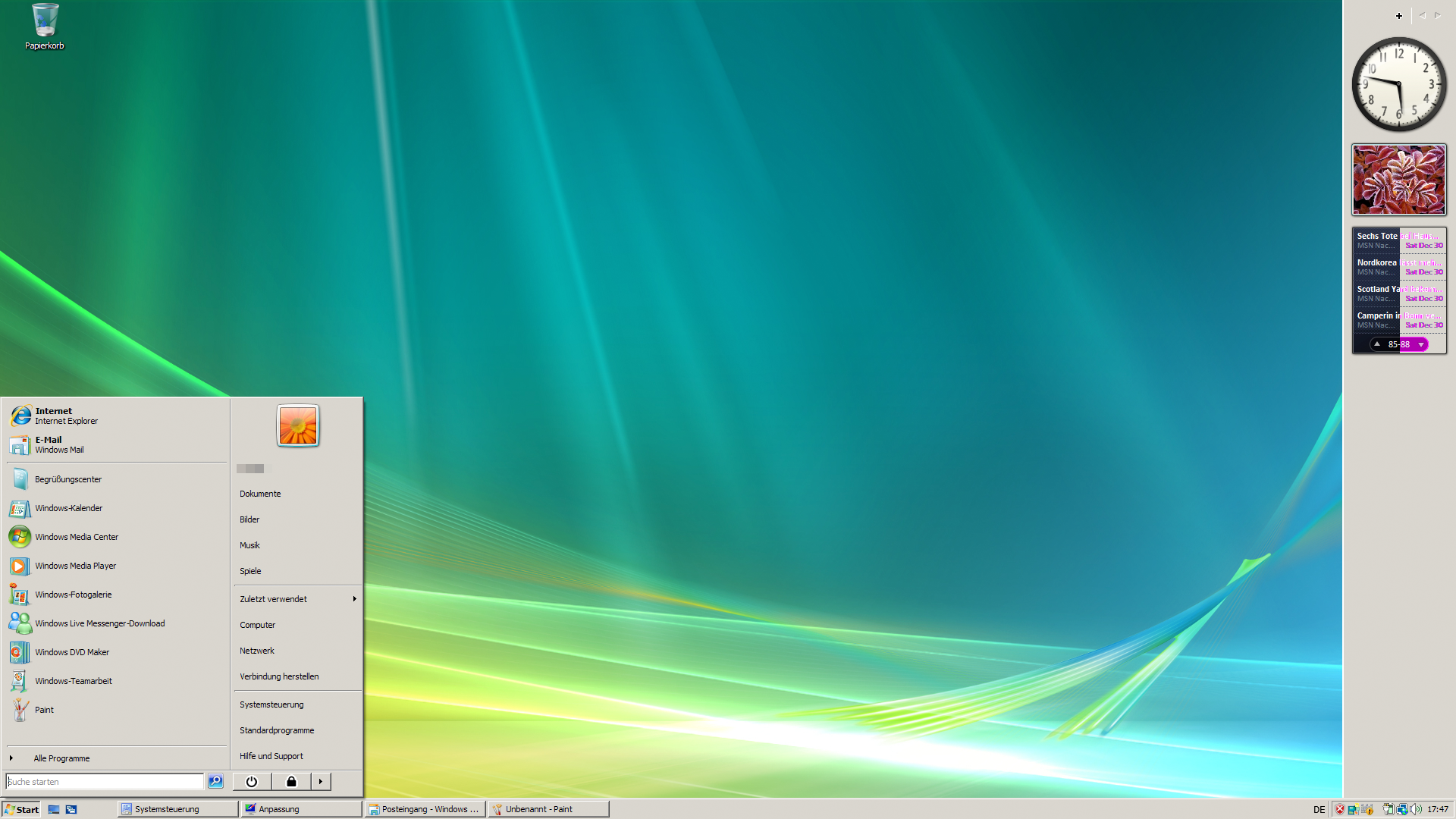Click the Suche starten search field

(105, 781)
